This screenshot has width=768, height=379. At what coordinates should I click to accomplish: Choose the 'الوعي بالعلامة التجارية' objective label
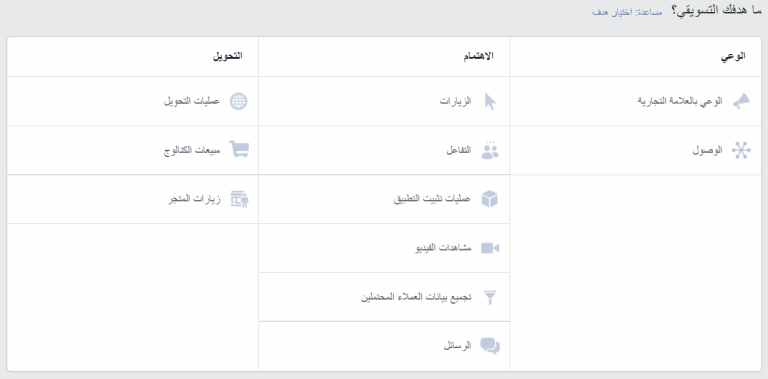point(680,101)
